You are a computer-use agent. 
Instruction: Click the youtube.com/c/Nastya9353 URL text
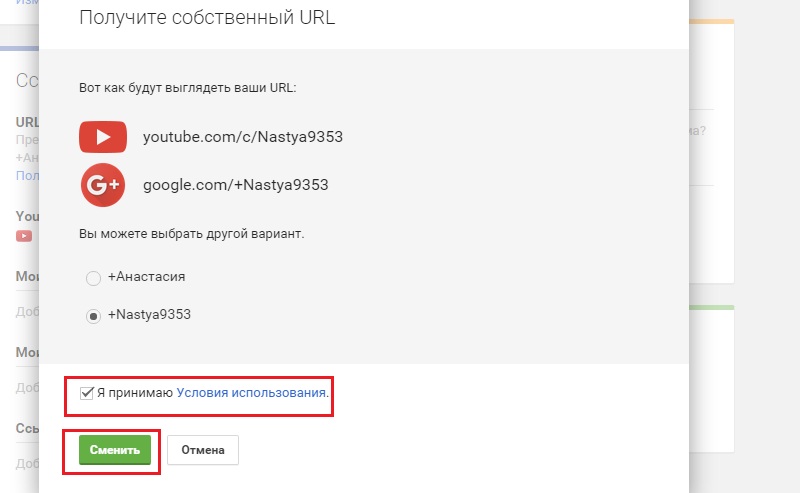click(x=243, y=137)
